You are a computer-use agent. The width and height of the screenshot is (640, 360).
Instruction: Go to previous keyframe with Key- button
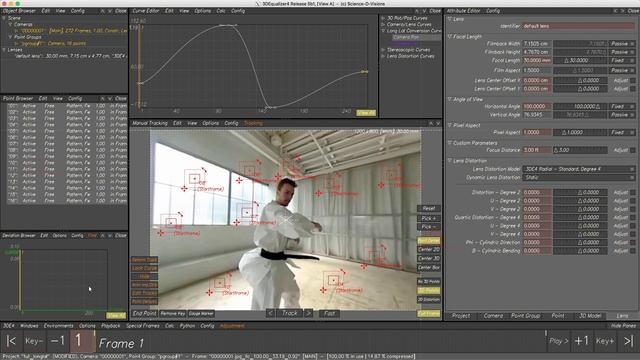point(34,341)
